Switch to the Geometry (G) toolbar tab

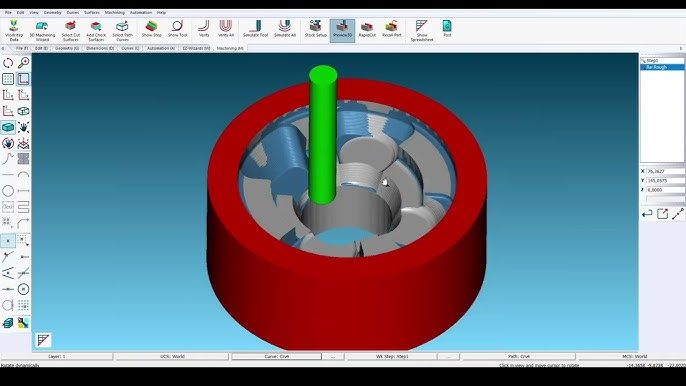(66, 48)
